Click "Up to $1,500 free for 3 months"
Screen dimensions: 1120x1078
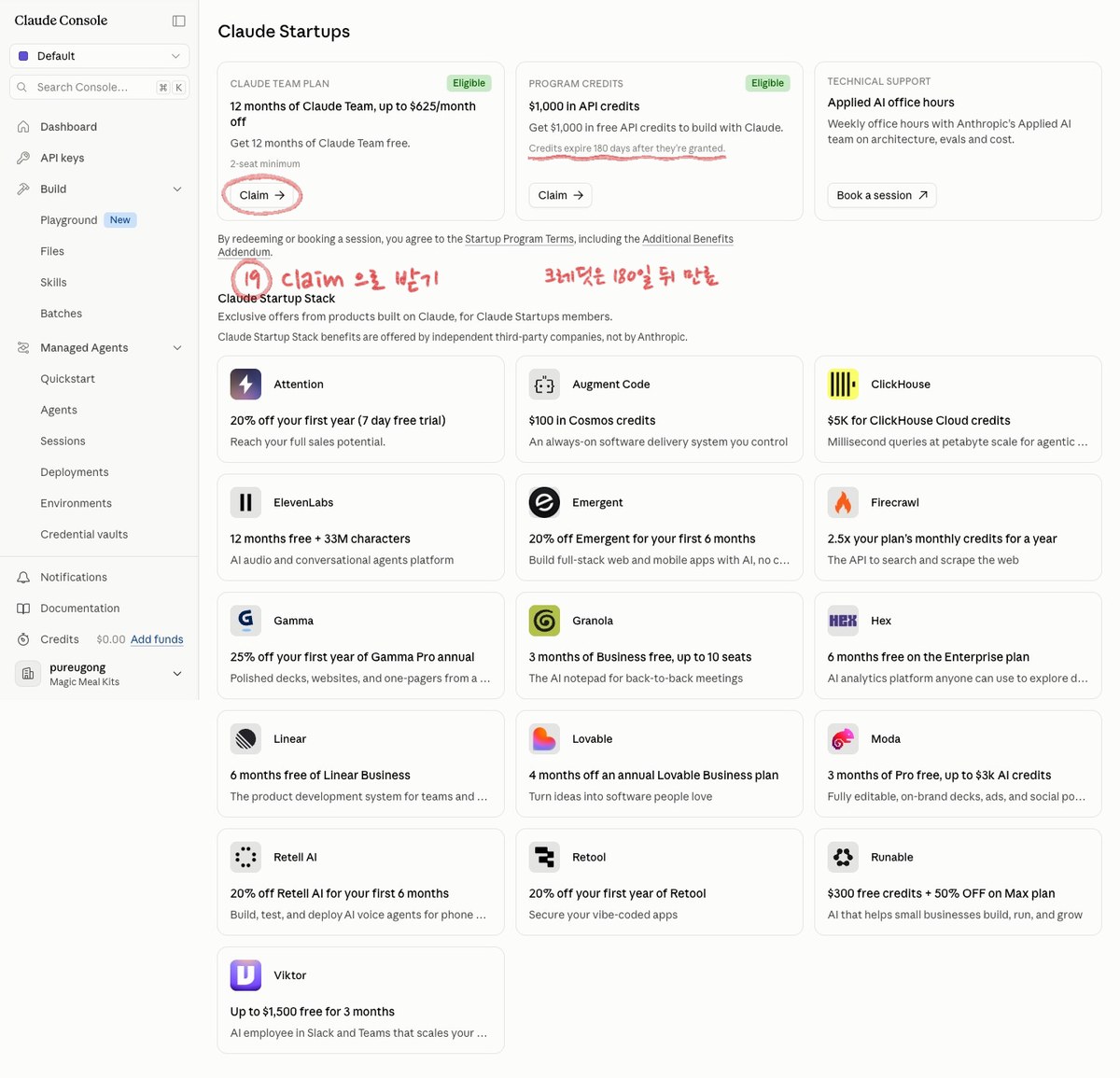tap(313, 1012)
